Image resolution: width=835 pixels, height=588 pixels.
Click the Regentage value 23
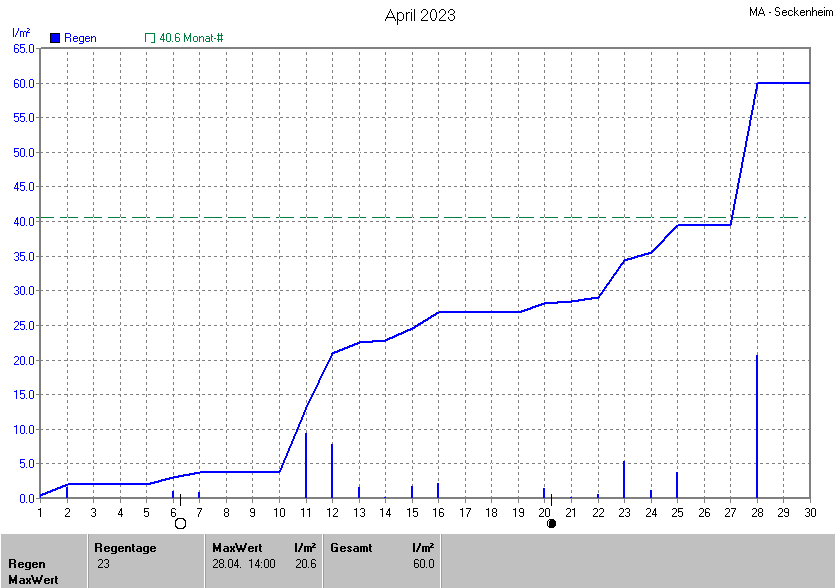coord(104,564)
